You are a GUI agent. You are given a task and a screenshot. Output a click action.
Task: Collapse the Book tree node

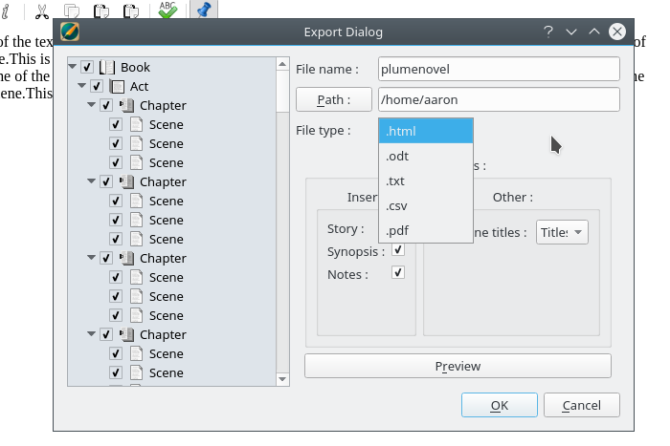[72, 67]
